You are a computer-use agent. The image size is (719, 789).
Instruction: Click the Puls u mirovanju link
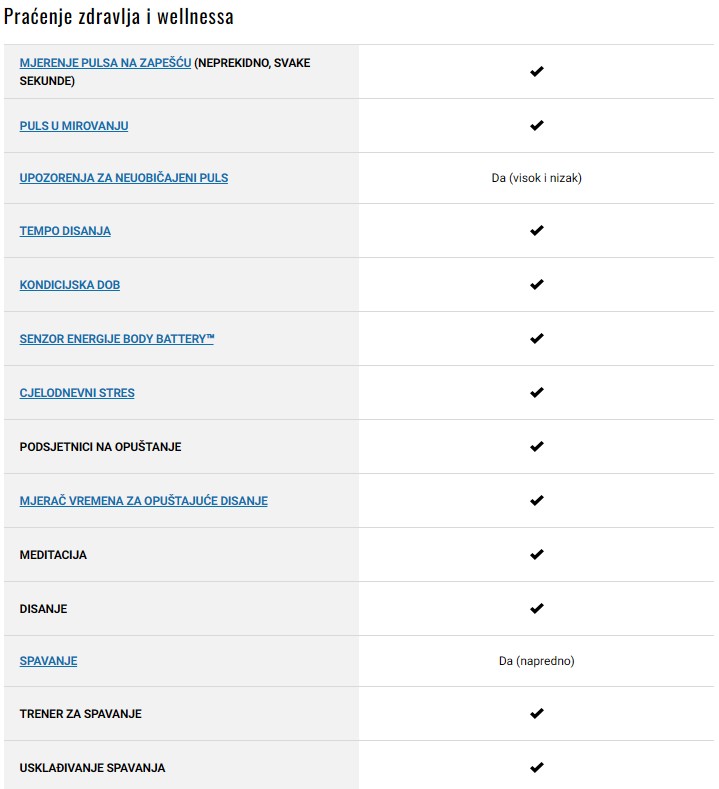click(x=74, y=126)
